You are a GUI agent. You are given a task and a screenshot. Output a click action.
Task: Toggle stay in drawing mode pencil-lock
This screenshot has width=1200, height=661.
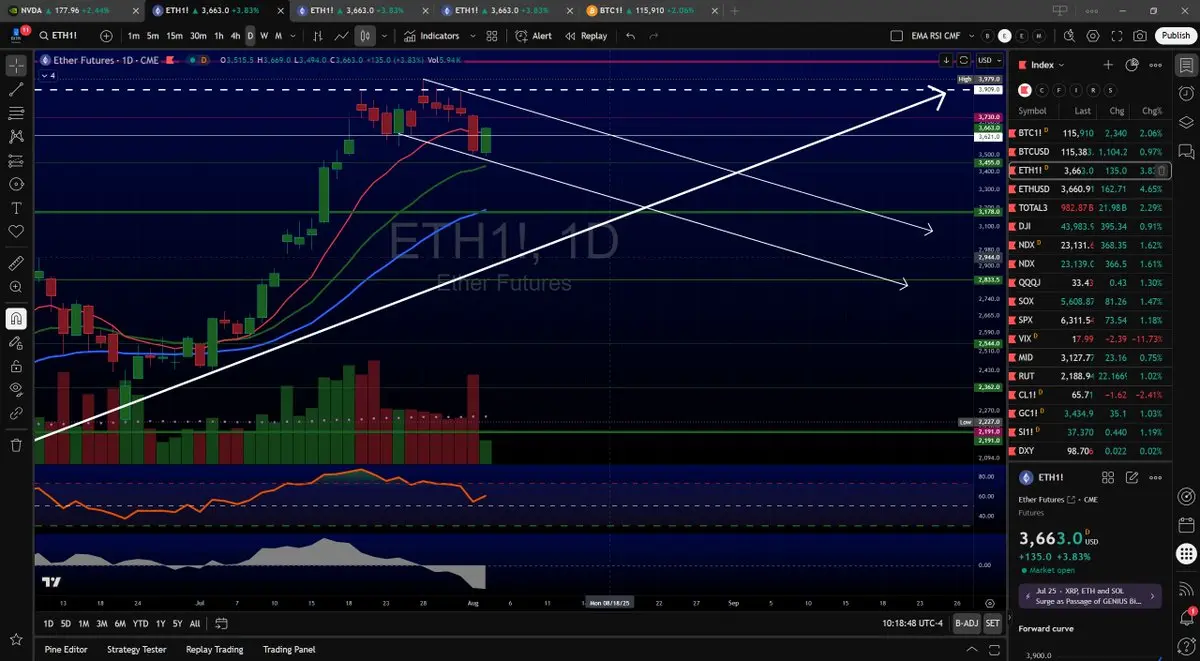click(16, 342)
